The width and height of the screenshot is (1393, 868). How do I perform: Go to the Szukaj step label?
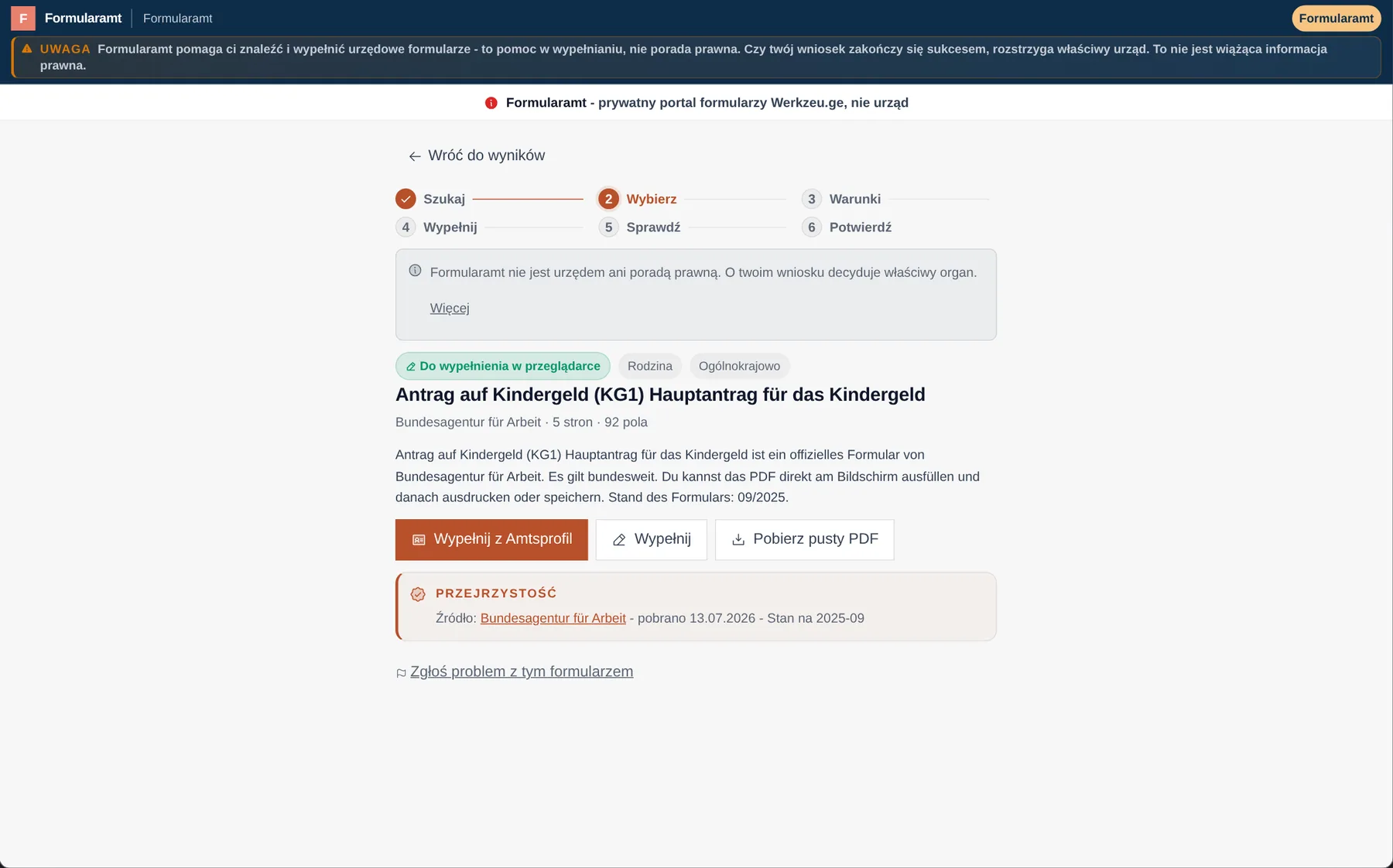click(444, 199)
